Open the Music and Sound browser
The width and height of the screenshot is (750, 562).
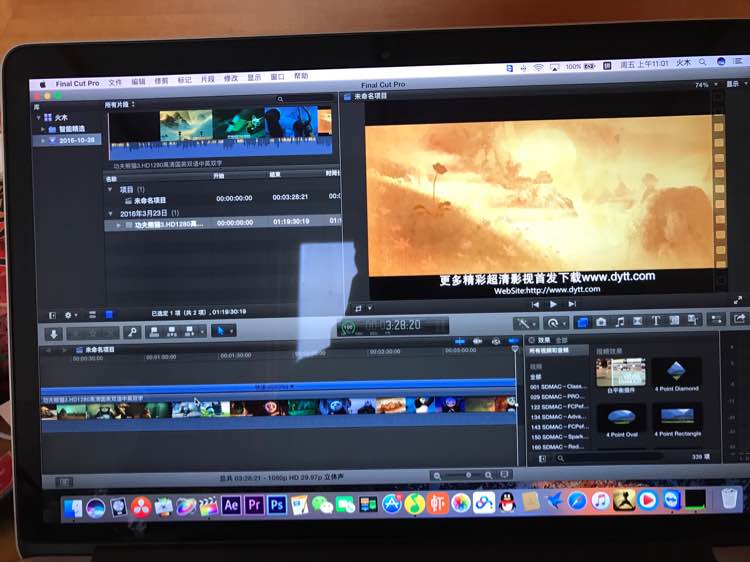click(620, 321)
